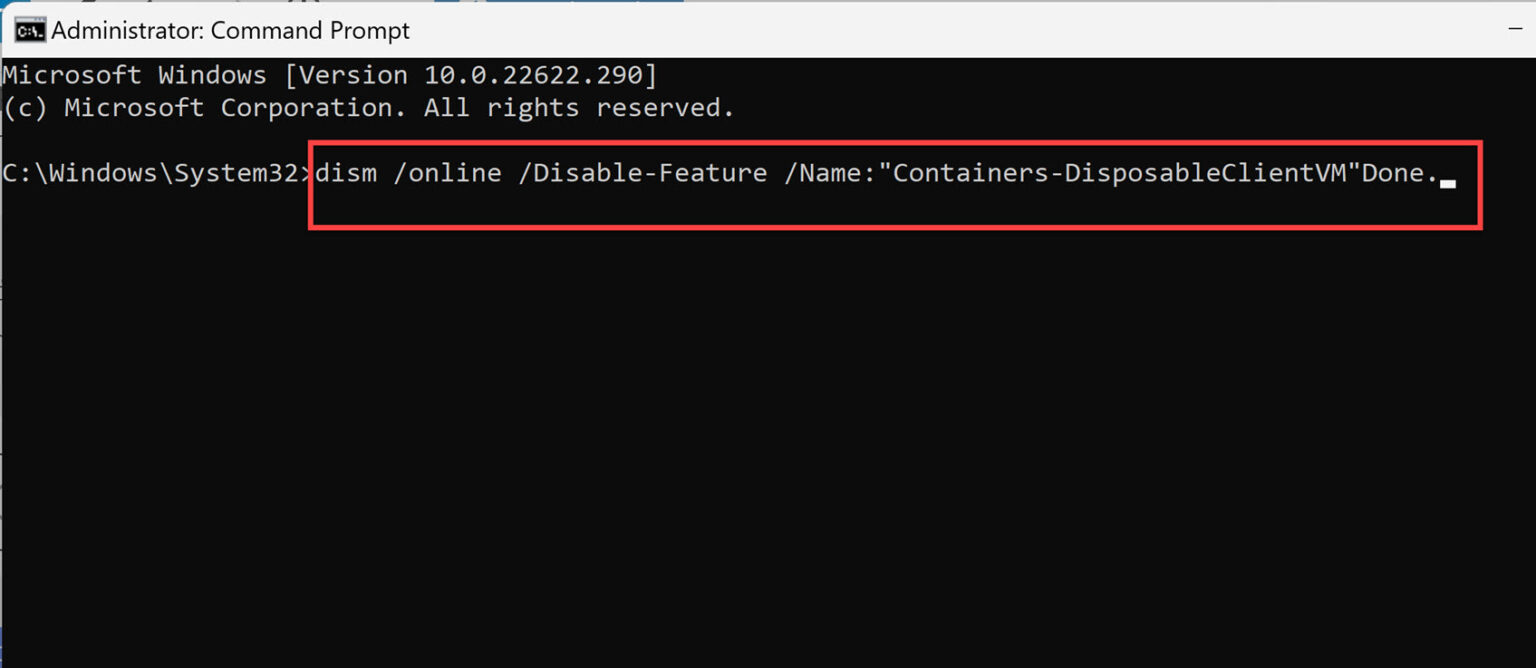Place cursor on the "dism" command word

346,173
